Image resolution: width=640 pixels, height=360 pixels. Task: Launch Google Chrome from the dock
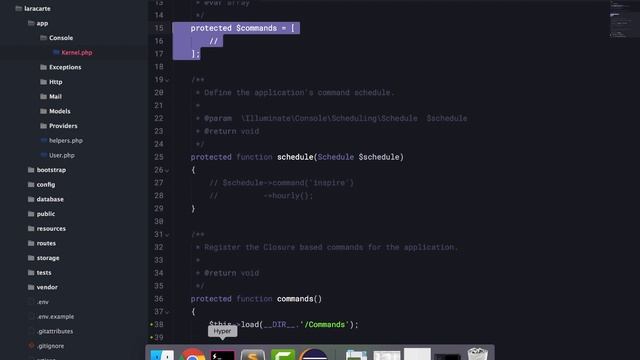tap(193, 354)
